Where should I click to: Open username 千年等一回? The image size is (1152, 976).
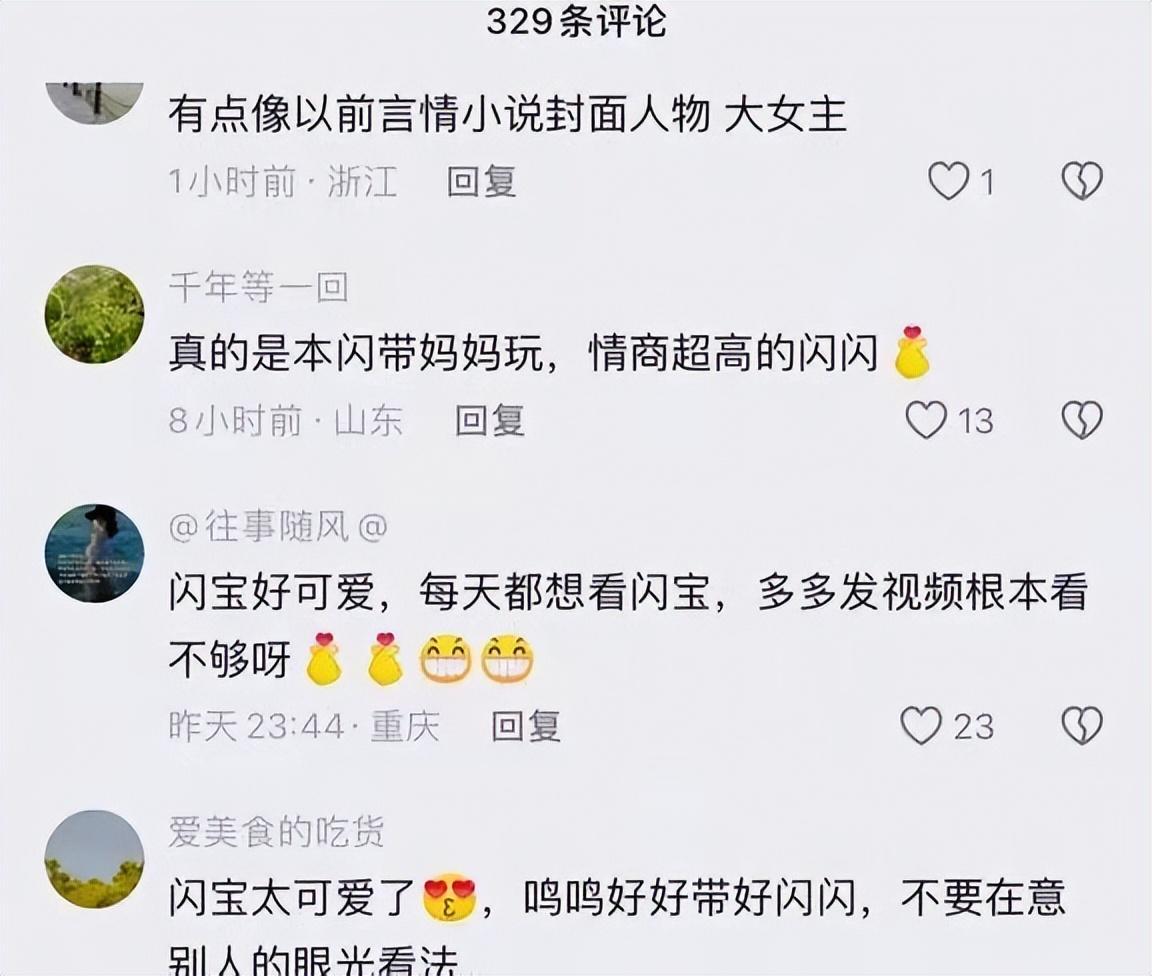click(x=259, y=287)
